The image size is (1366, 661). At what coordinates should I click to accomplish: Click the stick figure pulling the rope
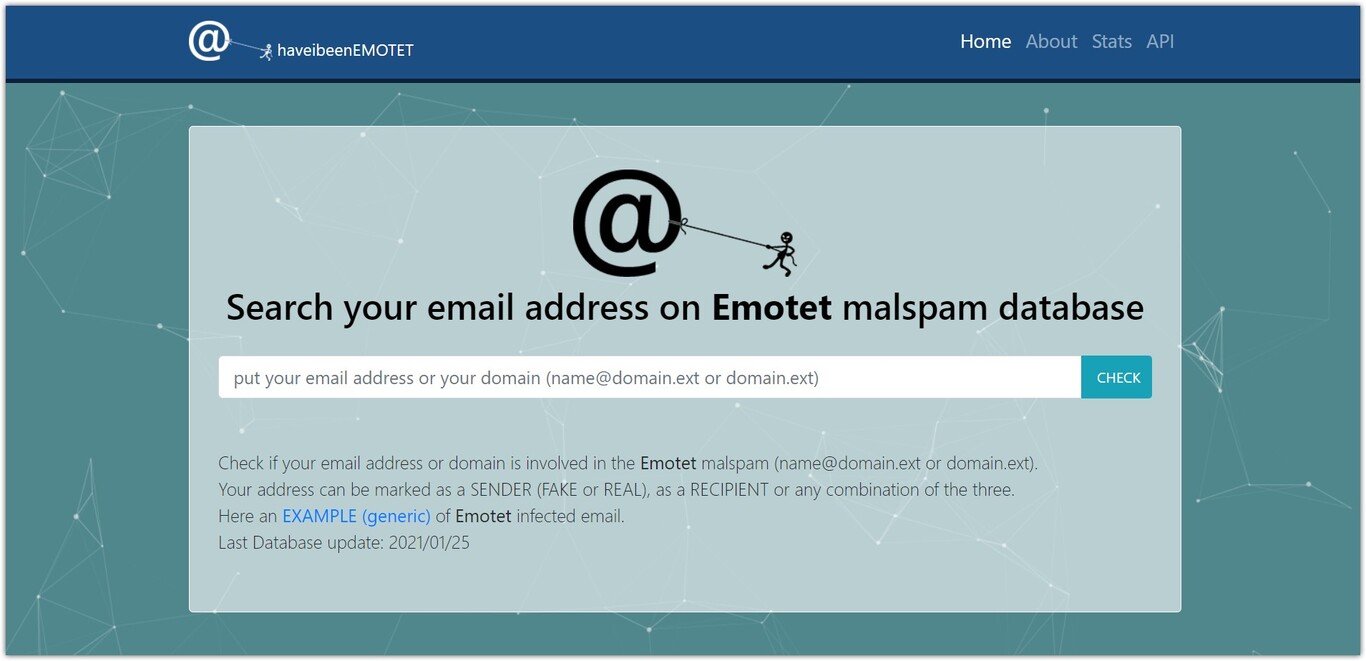pyautogui.click(x=781, y=253)
